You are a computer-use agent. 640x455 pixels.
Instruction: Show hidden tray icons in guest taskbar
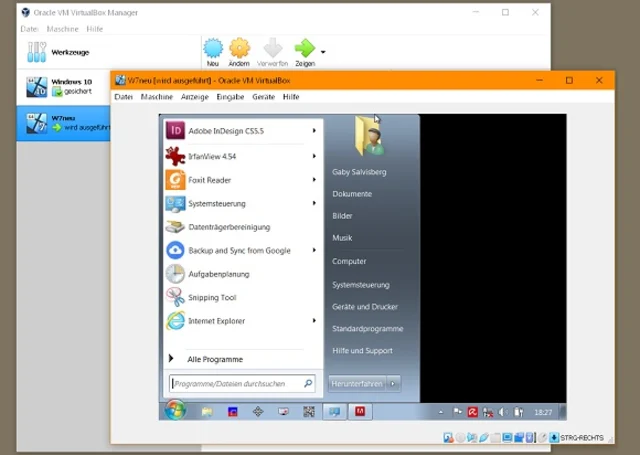440,411
